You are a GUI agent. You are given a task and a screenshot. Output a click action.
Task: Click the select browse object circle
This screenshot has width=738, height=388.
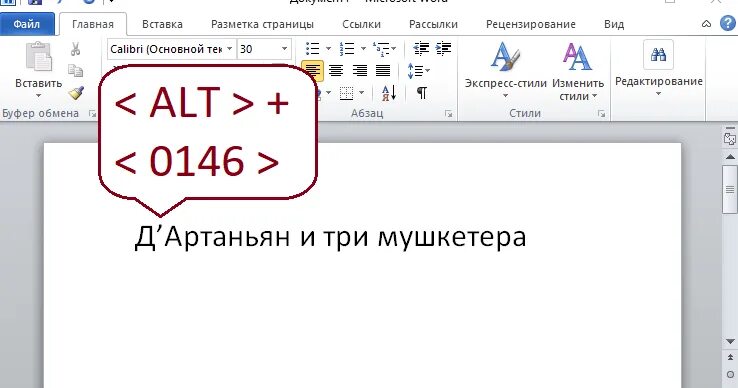coord(730,374)
